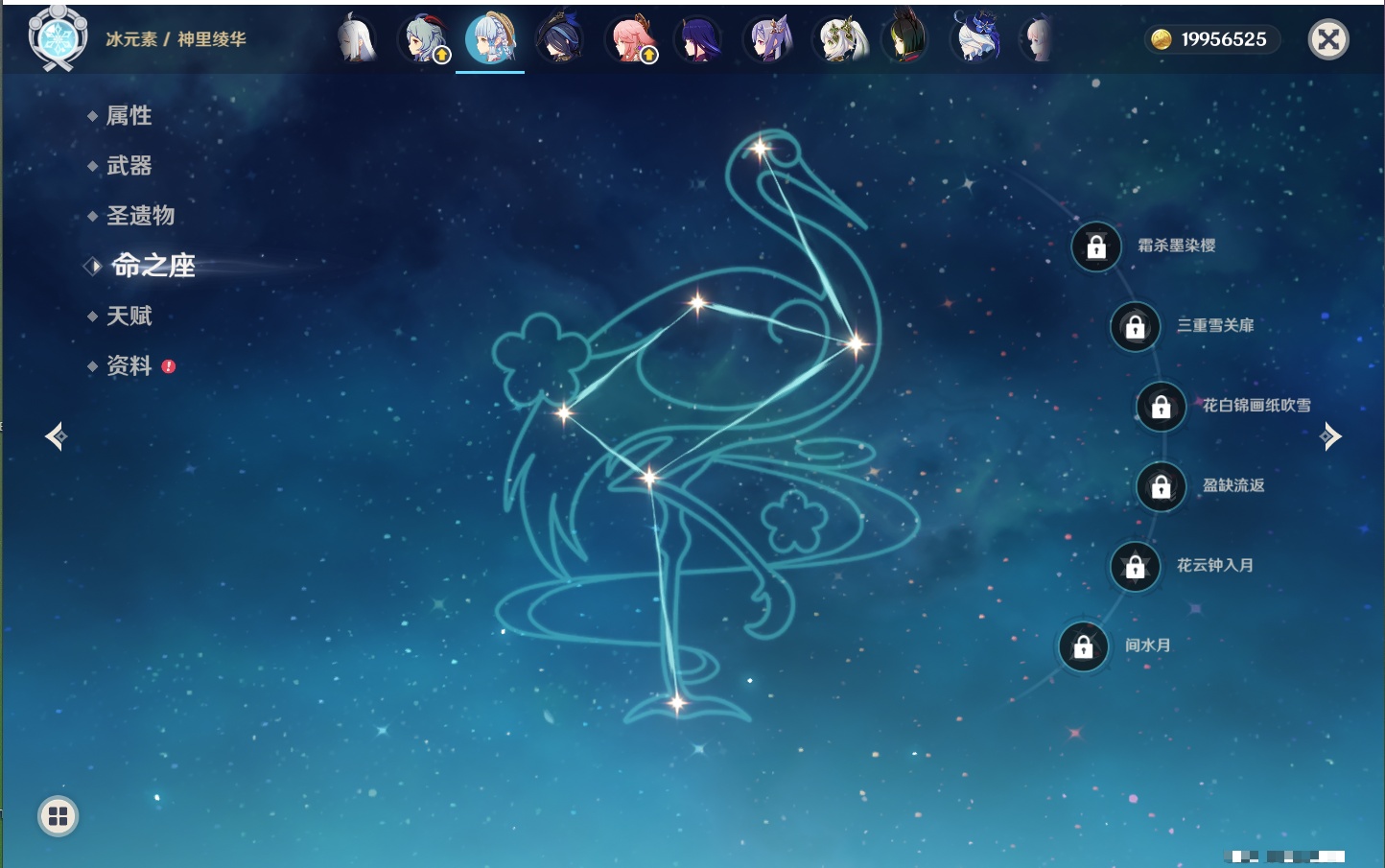The height and width of the screenshot is (868, 1385).
Task: Select the Keqing avatar with cat-ear buns
Action: (769, 40)
